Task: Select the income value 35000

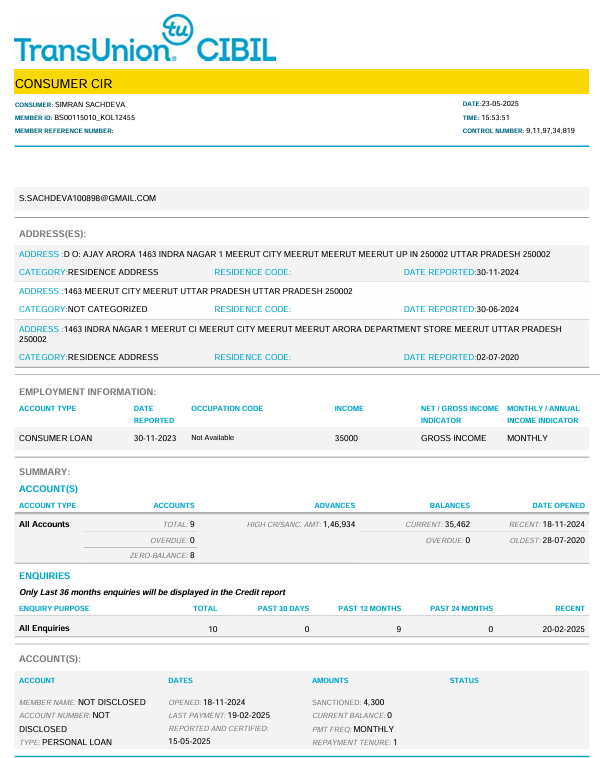Action: coord(346,438)
